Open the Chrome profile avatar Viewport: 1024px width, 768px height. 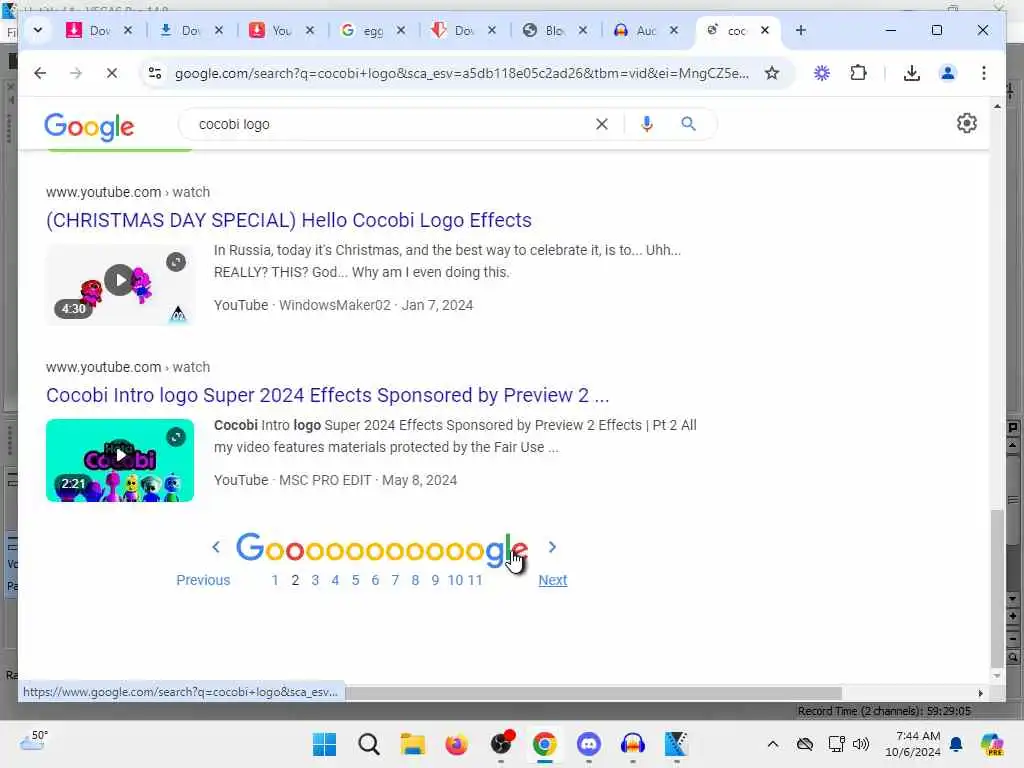click(x=948, y=73)
